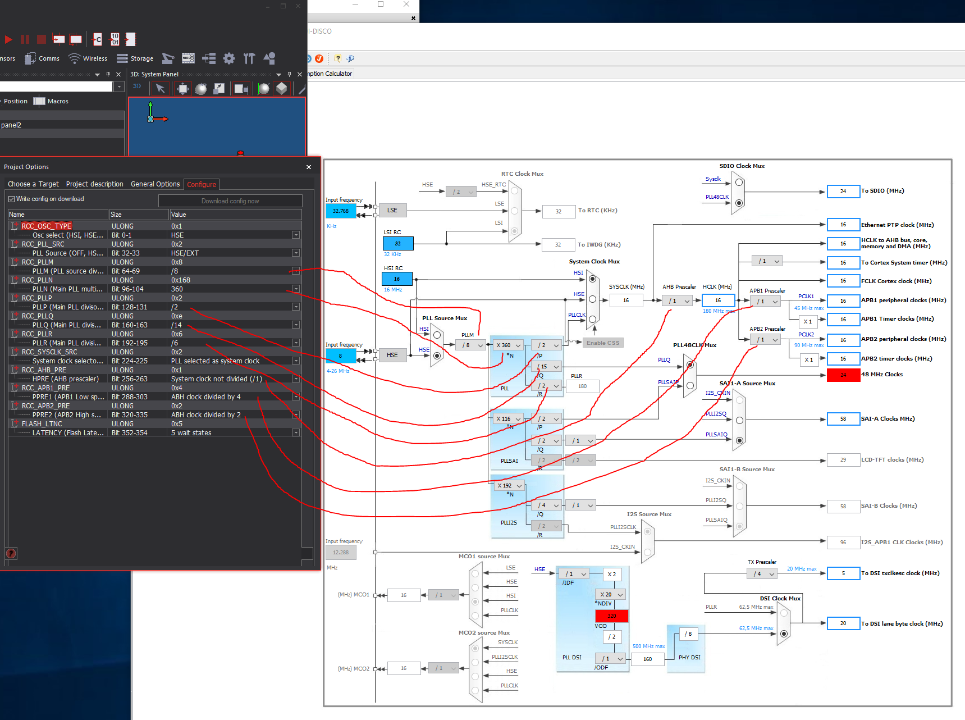The width and height of the screenshot is (965, 720).
Task: Expand the PLLM /8 divider dropdown
Action: [x=468, y=345]
